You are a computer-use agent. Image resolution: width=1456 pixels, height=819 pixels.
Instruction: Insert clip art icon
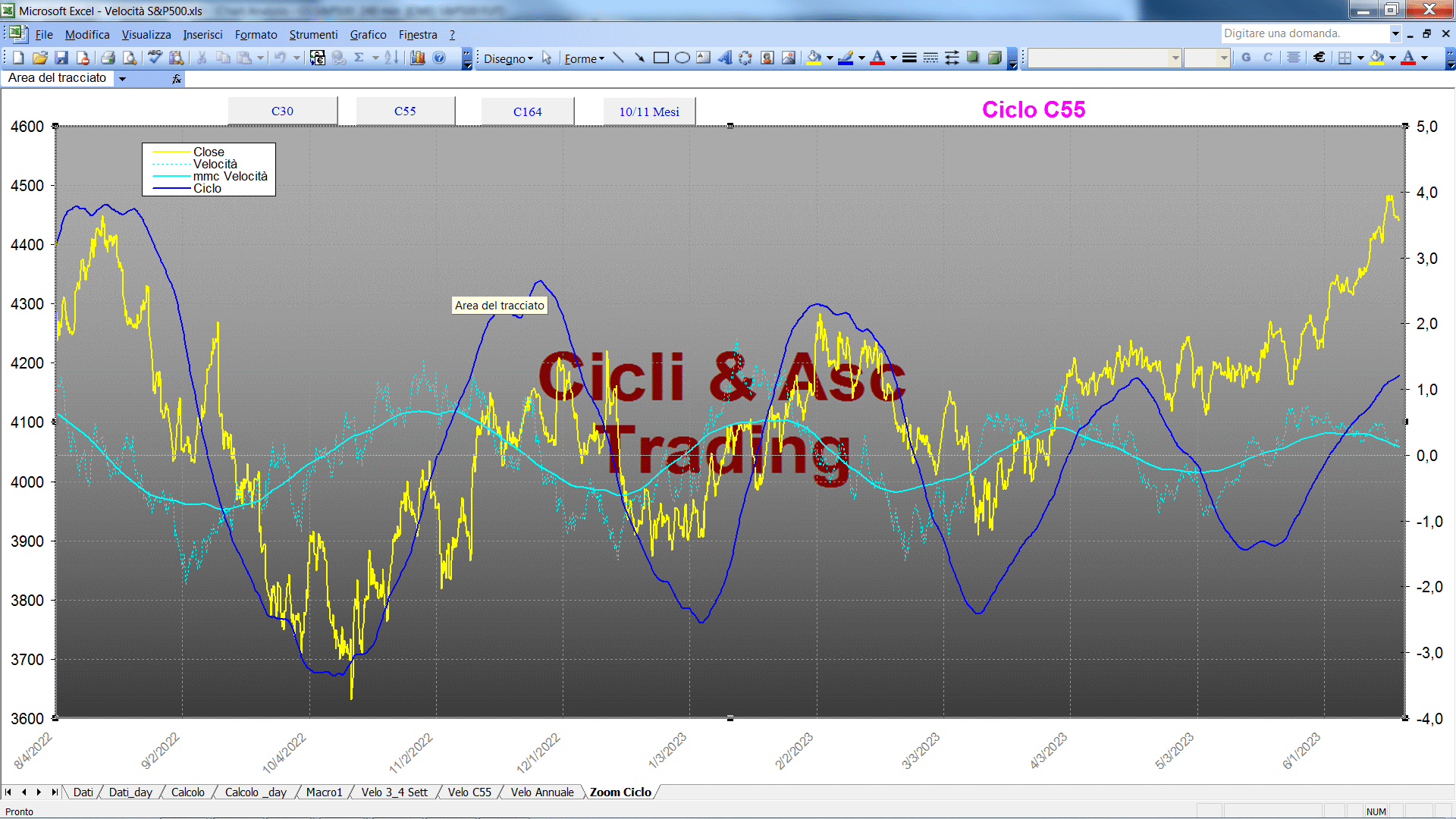[767, 58]
